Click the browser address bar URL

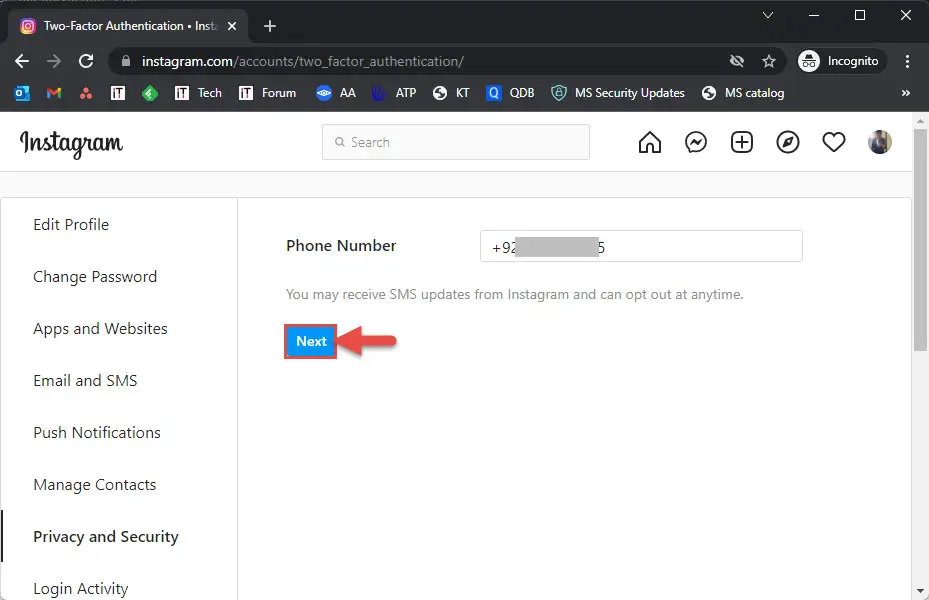pos(302,61)
